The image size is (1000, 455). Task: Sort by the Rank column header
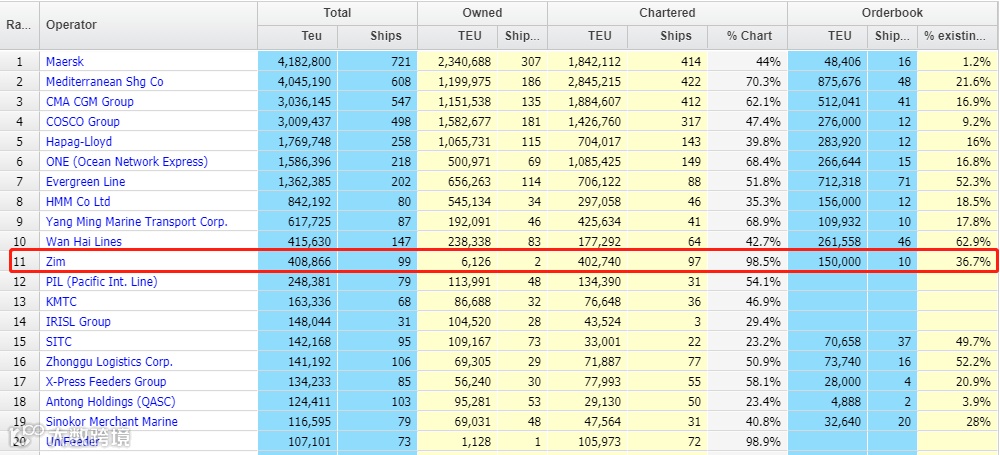tap(20, 25)
